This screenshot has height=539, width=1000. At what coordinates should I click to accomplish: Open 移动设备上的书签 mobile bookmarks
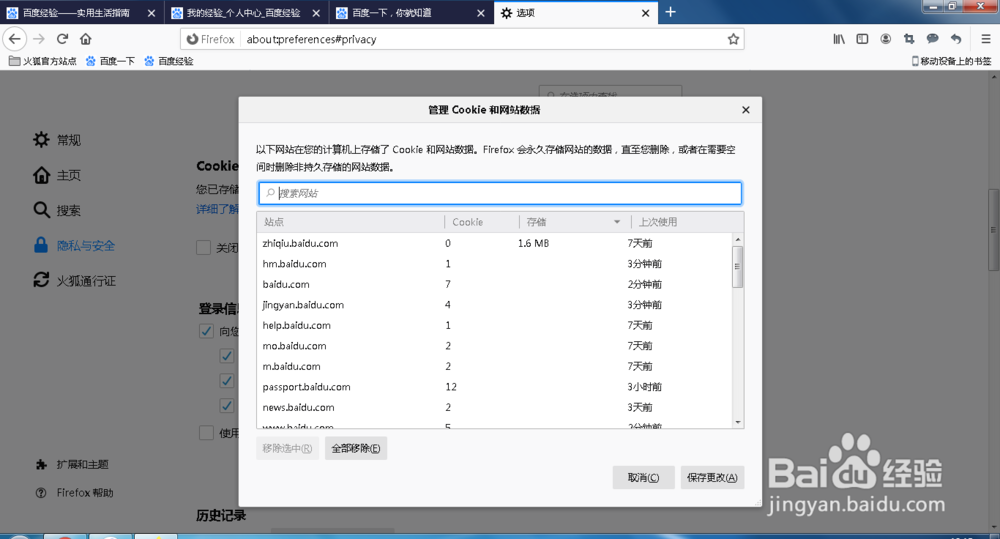click(x=952, y=61)
